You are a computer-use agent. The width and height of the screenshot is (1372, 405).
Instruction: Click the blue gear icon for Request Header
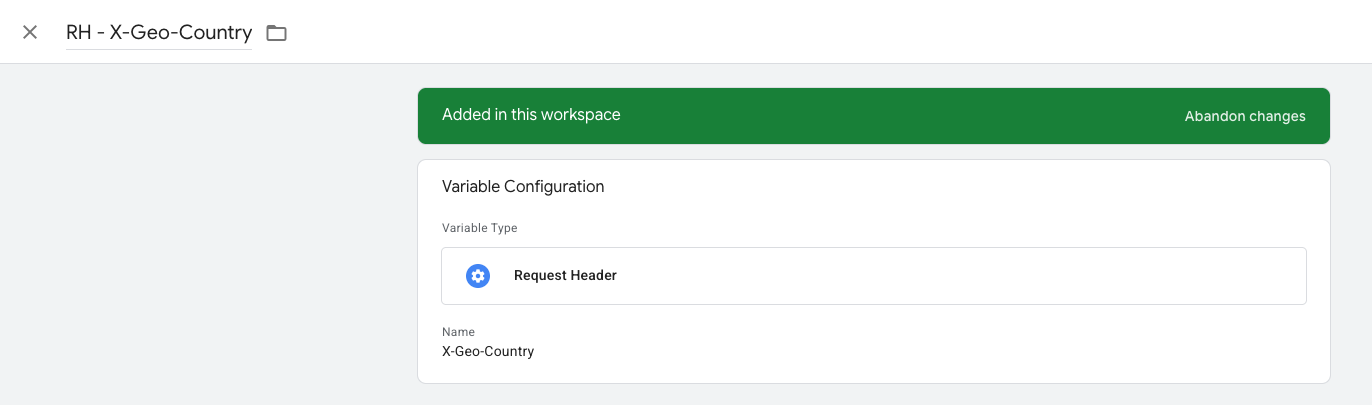coord(478,276)
